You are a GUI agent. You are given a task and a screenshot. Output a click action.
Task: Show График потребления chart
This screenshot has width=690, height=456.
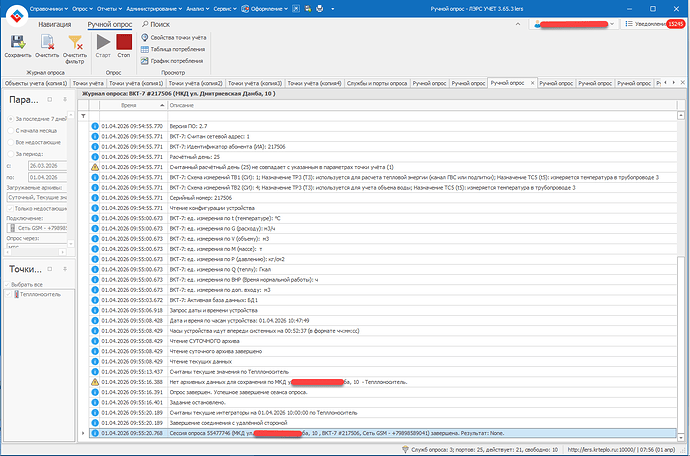178,61
